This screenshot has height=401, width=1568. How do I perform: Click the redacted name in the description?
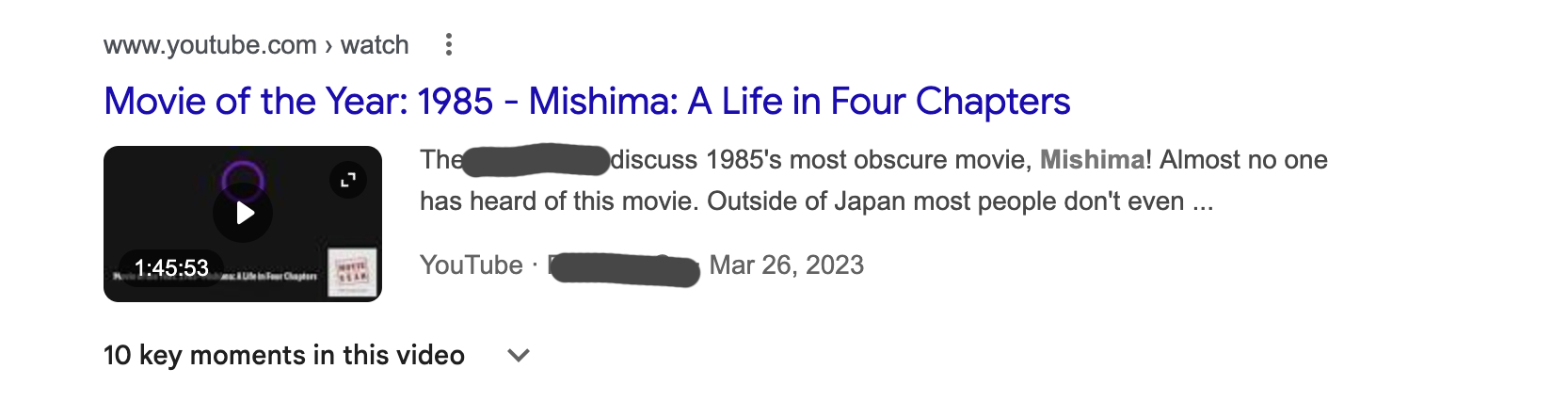tap(536, 160)
